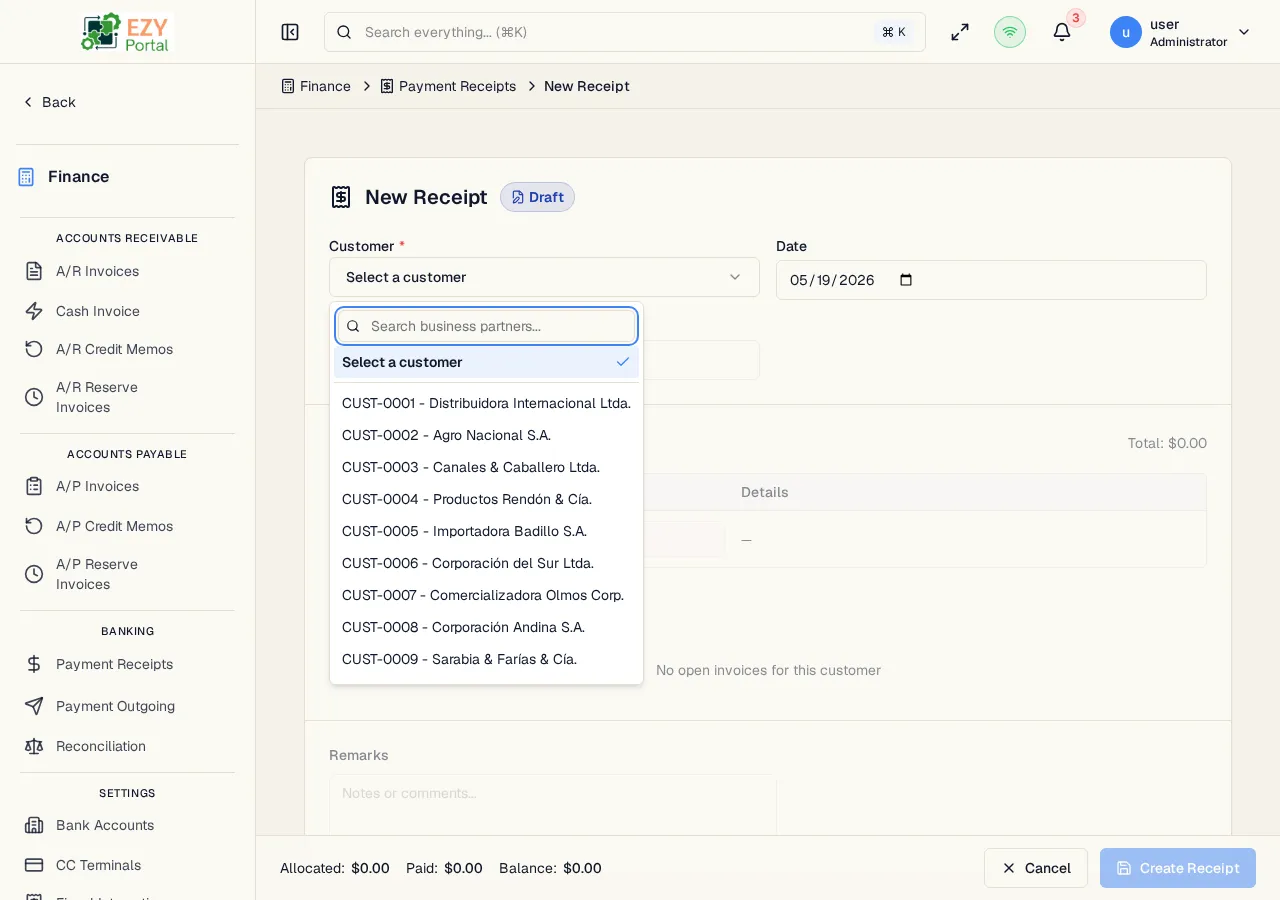Click the Payment Receipts dollar icon
Viewport: 1280px width, 900px height.
[34, 664]
